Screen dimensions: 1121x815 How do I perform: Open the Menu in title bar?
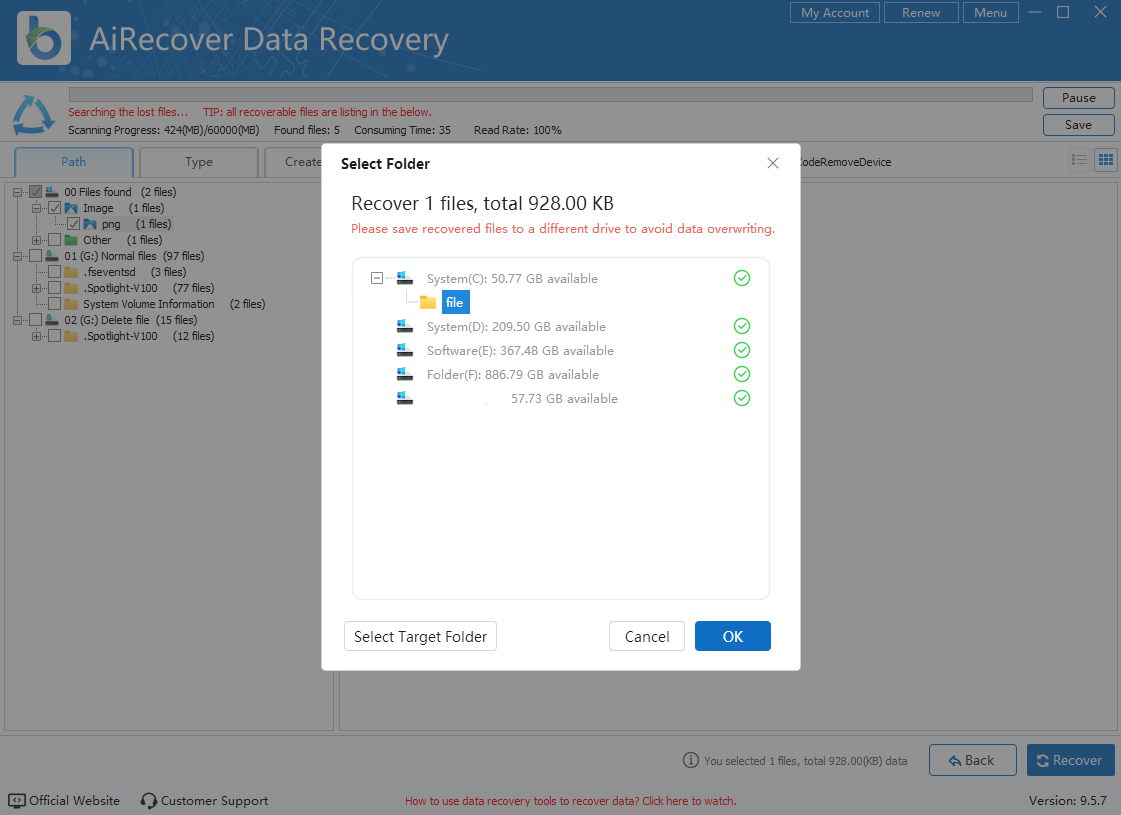tap(990, 13)
